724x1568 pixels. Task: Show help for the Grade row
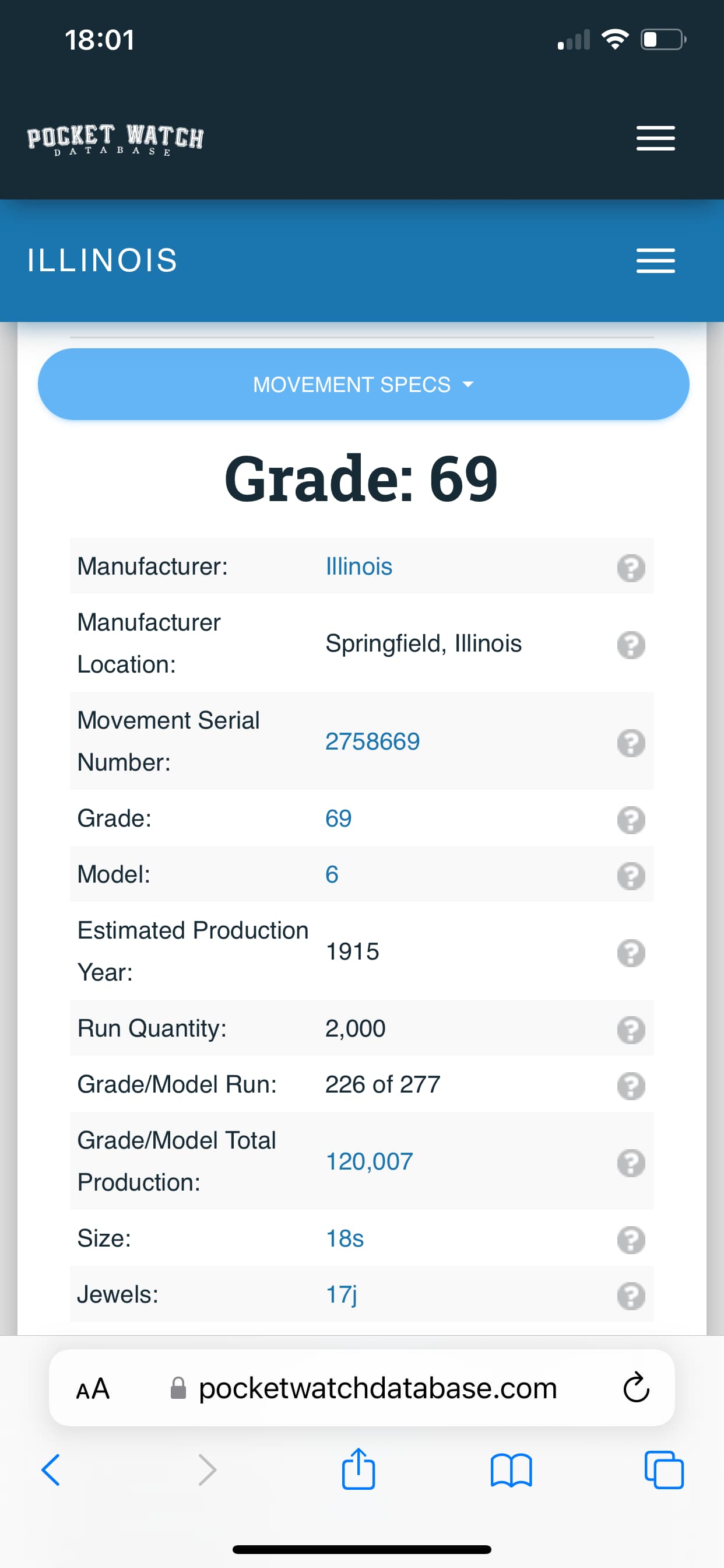(631, 820)
